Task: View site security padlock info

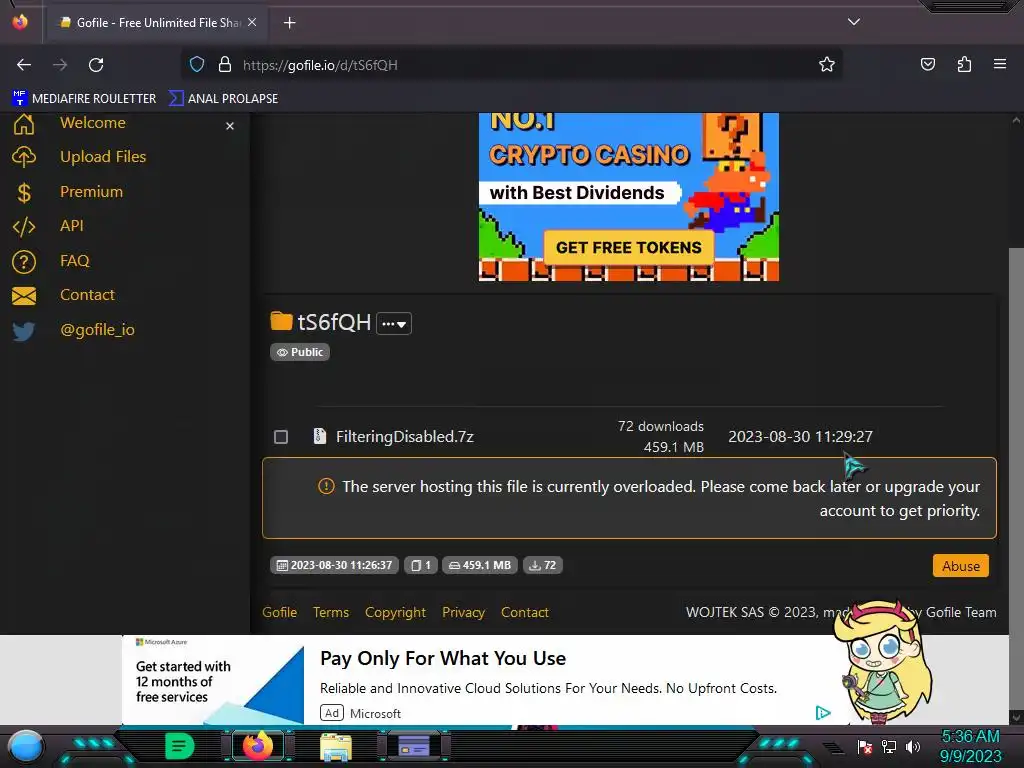Action: 225,65
